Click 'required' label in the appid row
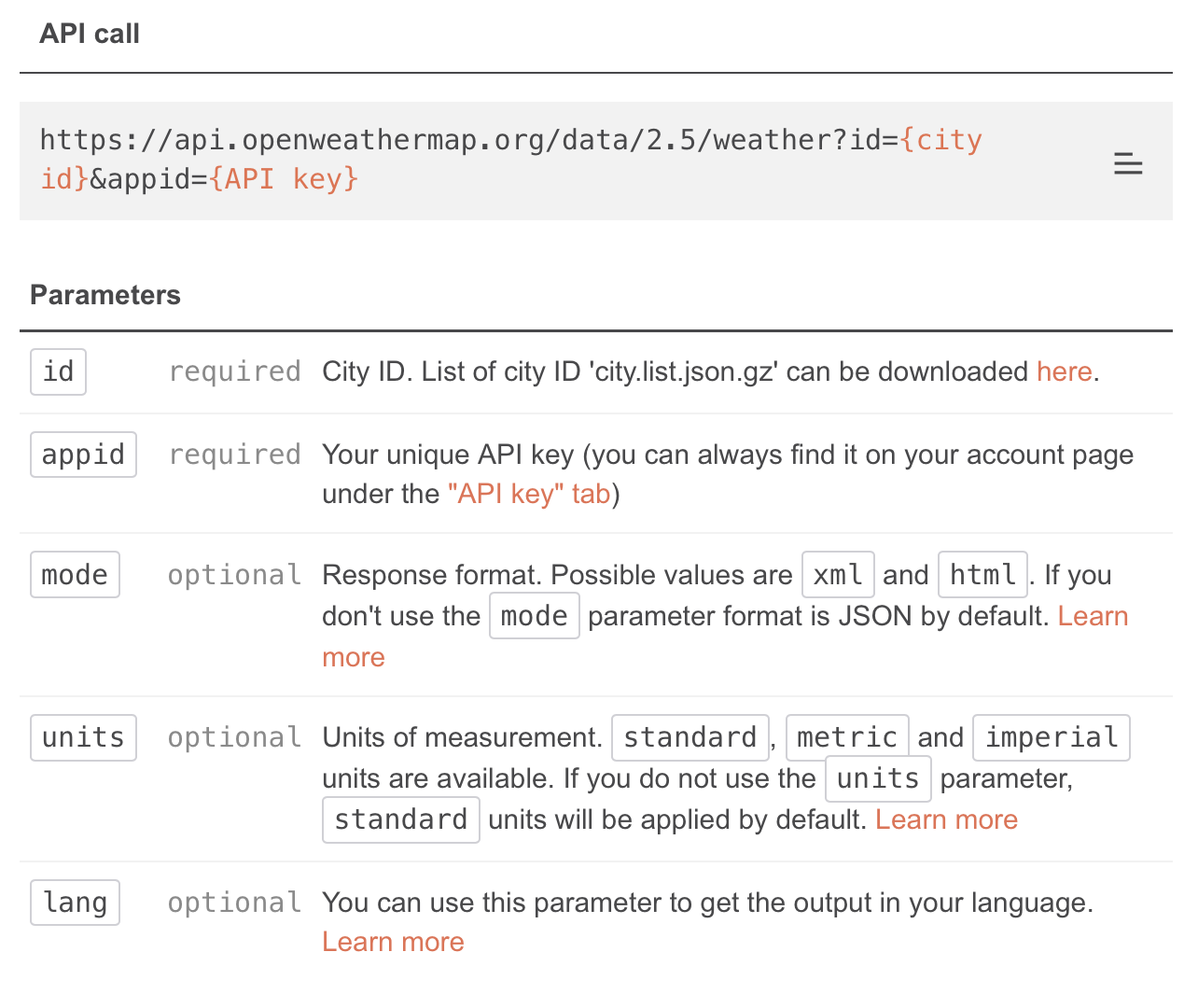Image resolution: width=1198 pixels, height=1008 pixels. [x=234, y=455]
